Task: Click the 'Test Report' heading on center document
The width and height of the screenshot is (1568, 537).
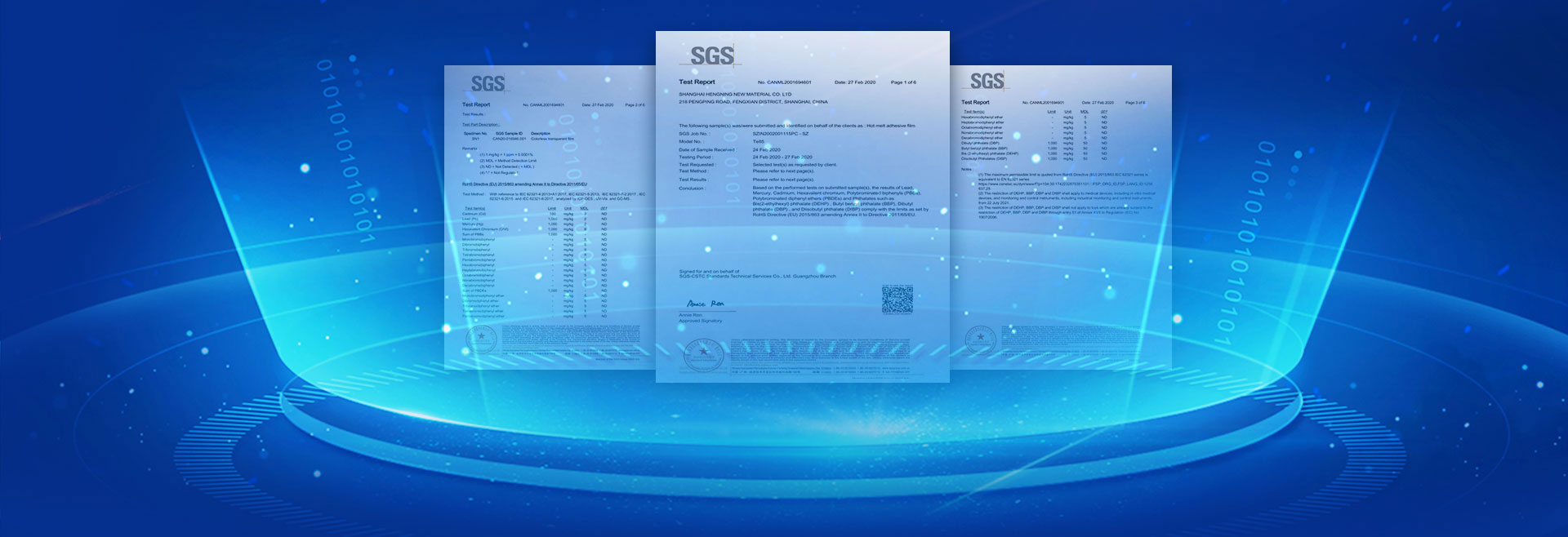Action: (697, 82)
